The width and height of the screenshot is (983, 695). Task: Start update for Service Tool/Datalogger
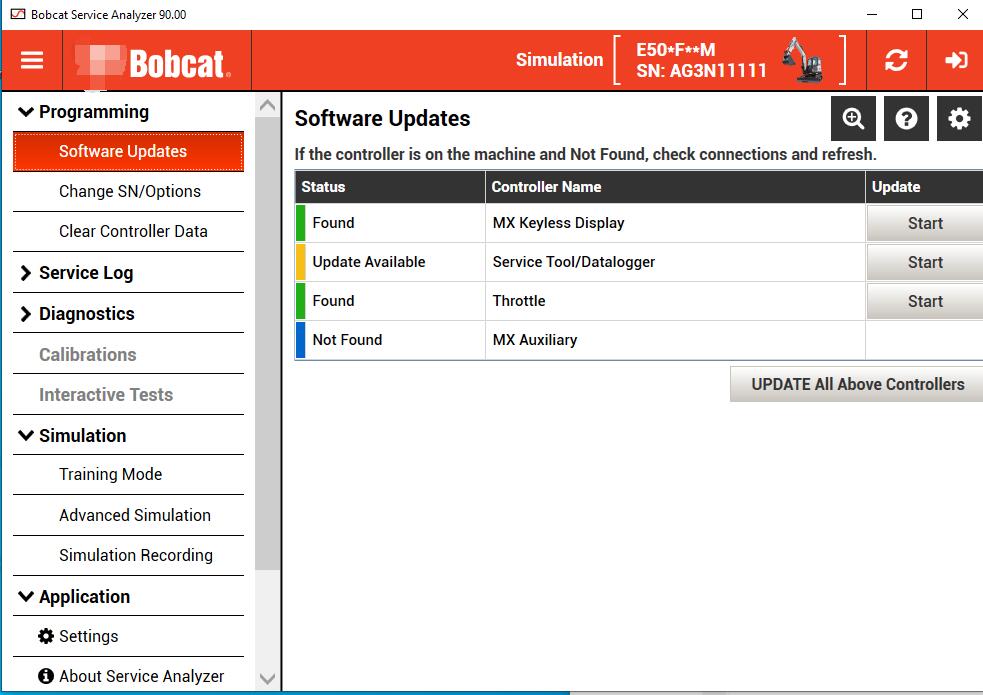coord(925,262)
